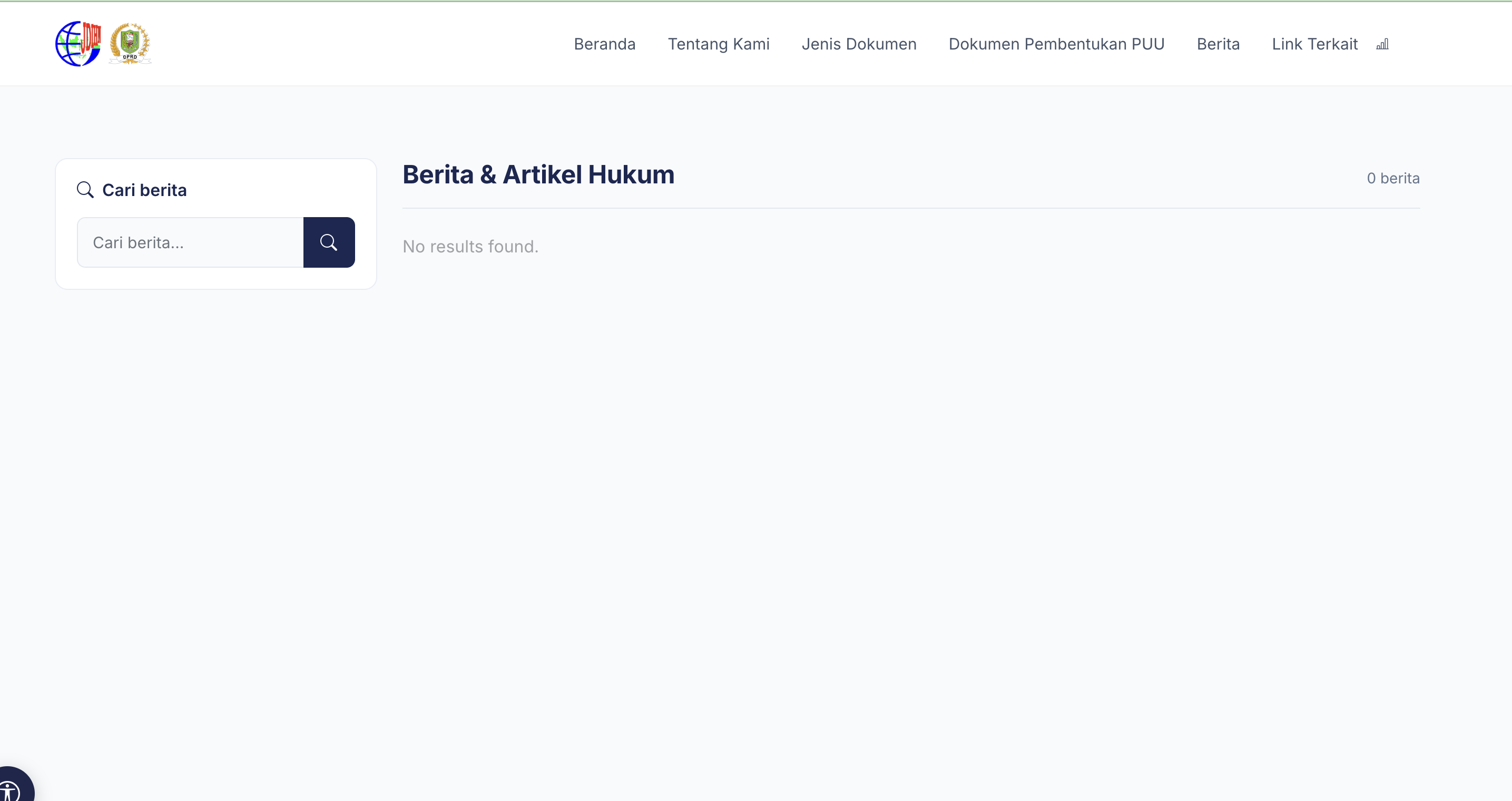
Task: Expand the Jenis Dokumen menu
Action: click(x=859, y=44)
